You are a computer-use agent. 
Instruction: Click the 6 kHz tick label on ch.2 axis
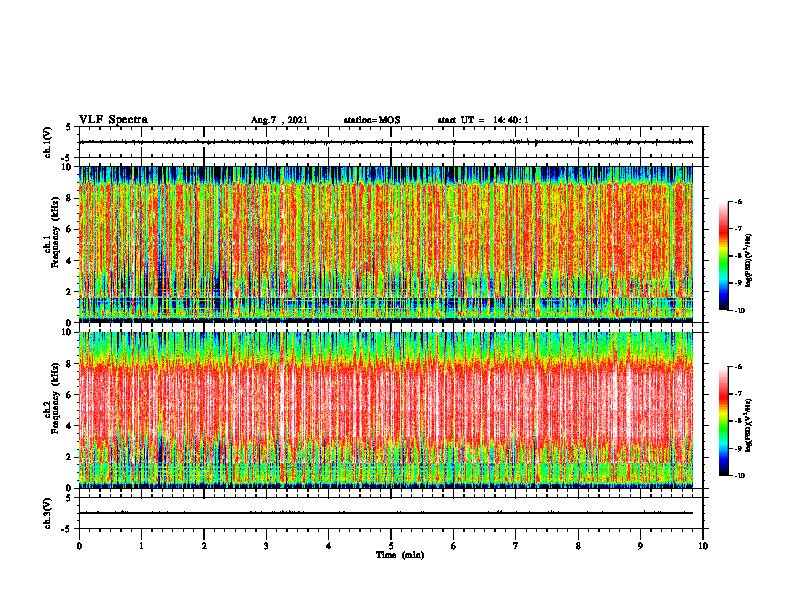[x=69, y=395]
